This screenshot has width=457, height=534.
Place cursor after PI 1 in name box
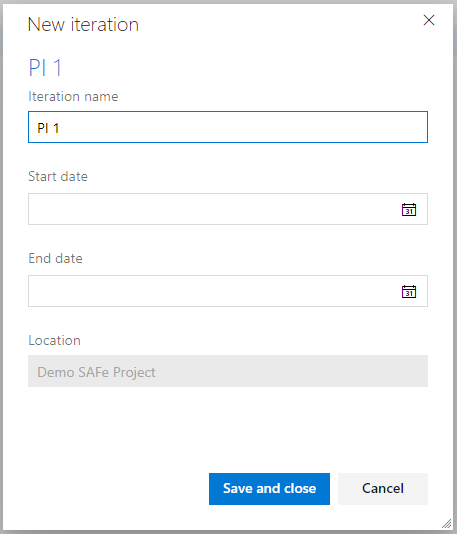pyautogui.click(x=61, y=128)
